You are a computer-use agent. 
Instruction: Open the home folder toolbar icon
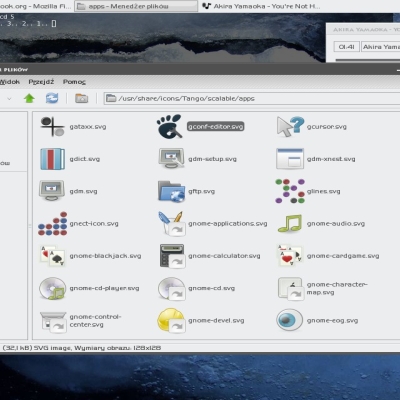tap(81, 98)
